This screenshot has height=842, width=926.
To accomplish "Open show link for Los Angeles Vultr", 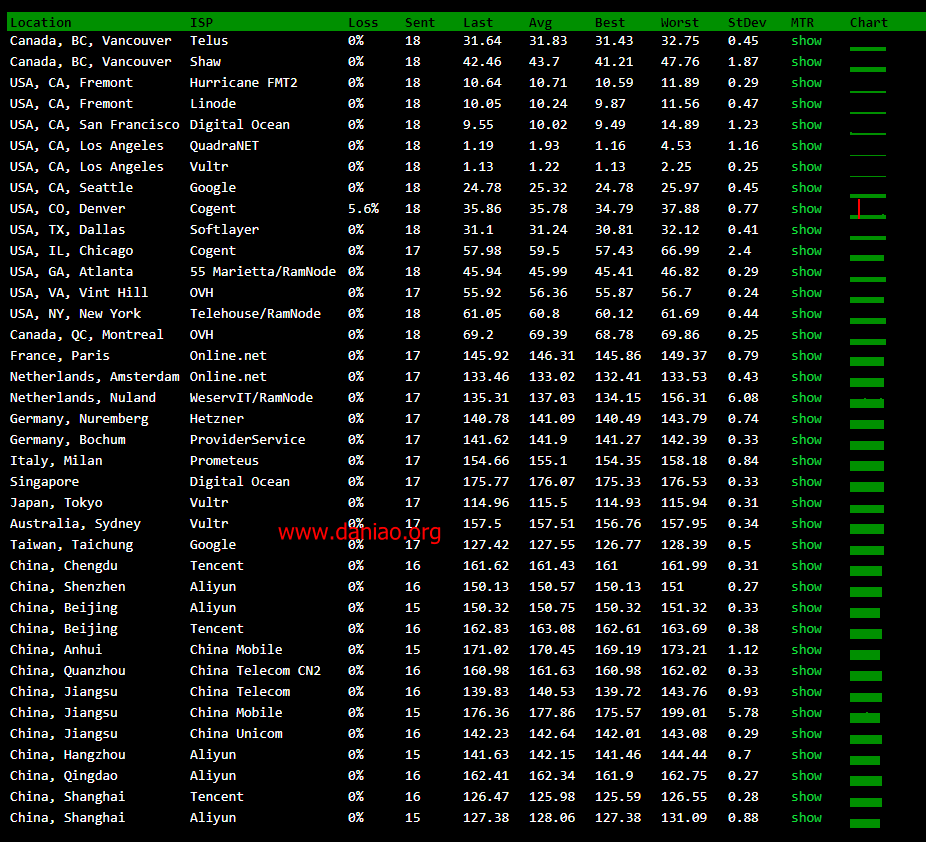I will [x=806, y=167].
